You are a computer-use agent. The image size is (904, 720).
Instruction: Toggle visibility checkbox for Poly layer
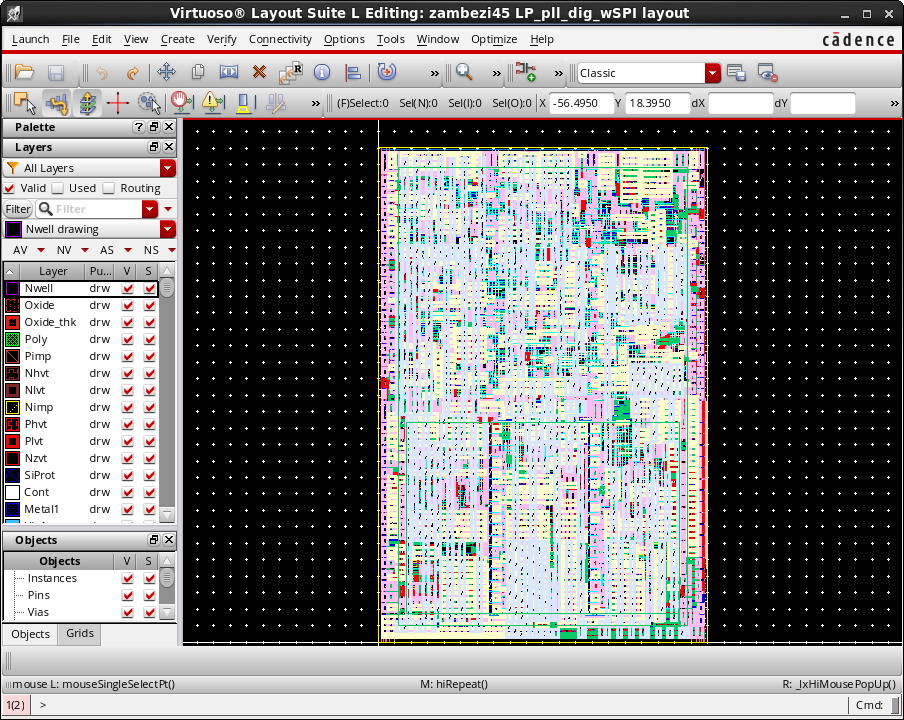[127, 340]
